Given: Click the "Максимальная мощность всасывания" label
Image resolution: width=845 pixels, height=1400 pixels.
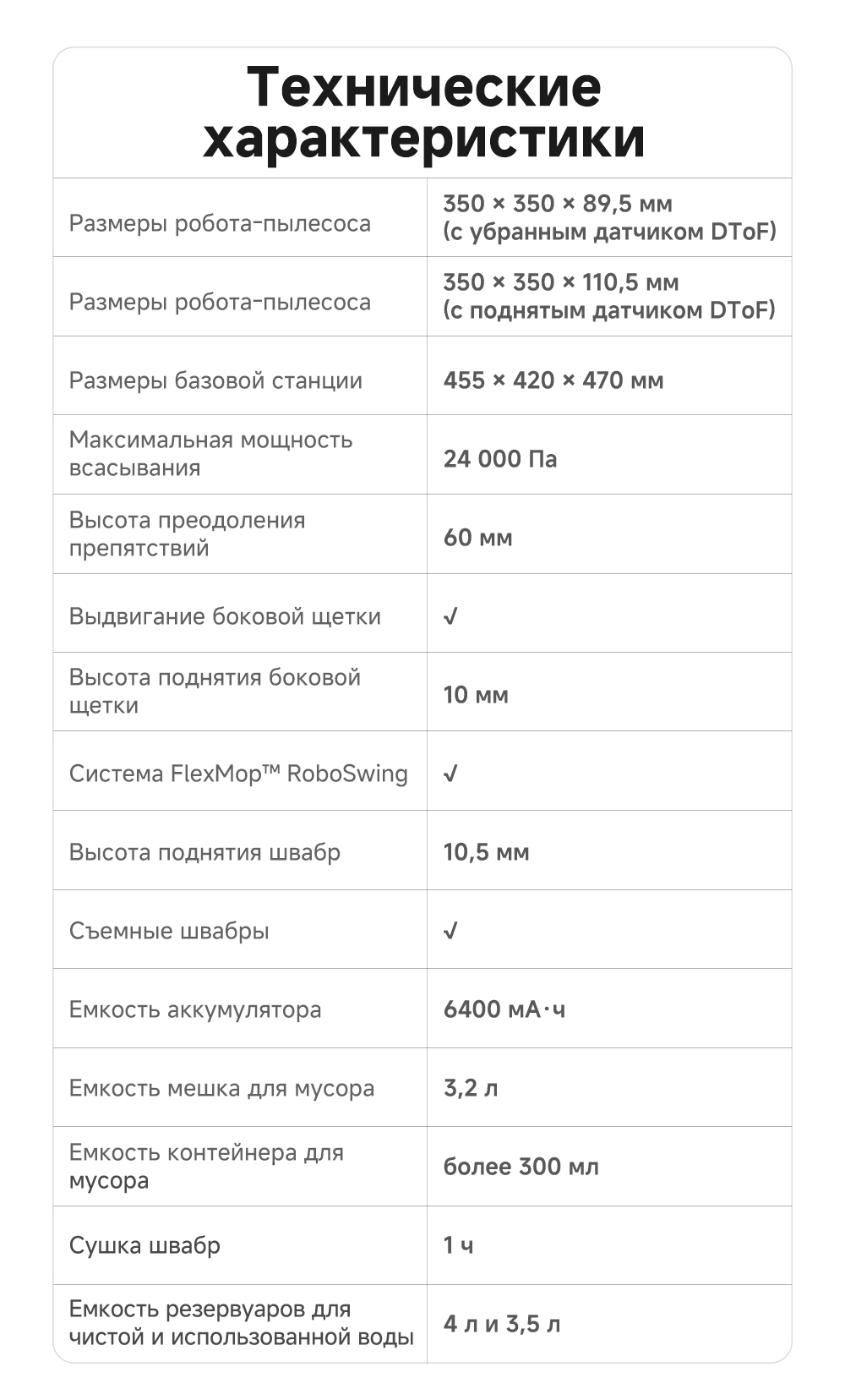Looking at the screenshot, I should 210,454.
